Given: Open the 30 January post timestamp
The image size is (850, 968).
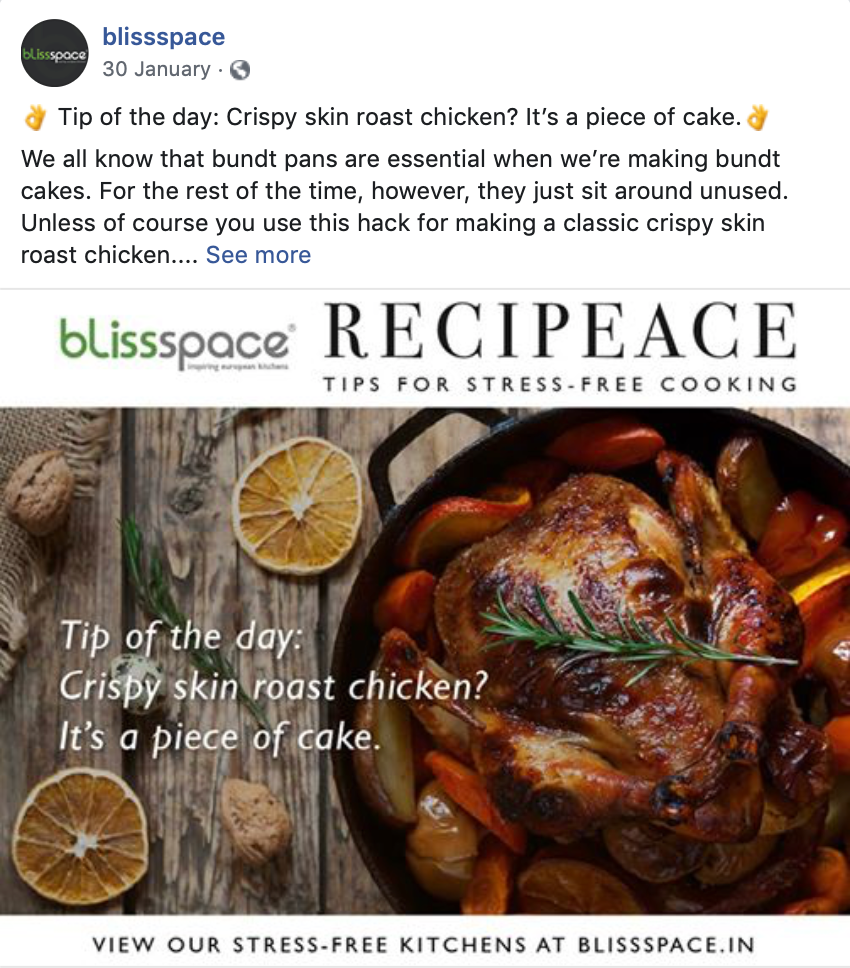Looking at the screenshot, I should click(157, 69).
